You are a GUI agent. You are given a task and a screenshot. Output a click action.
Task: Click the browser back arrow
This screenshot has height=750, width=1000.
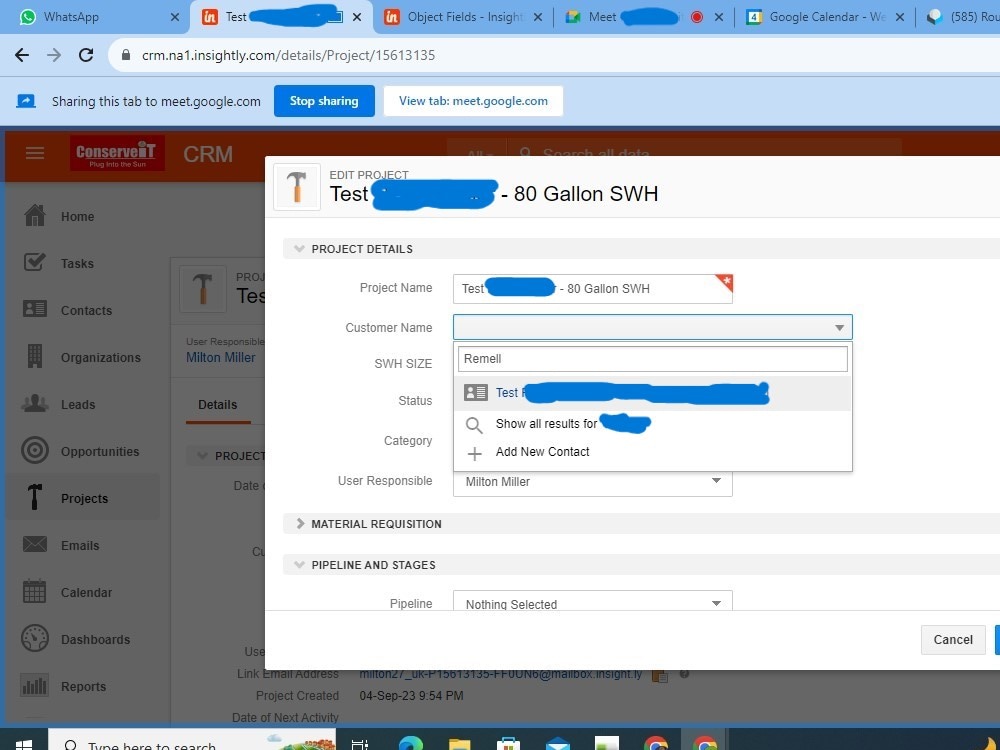tap(22, 55)
